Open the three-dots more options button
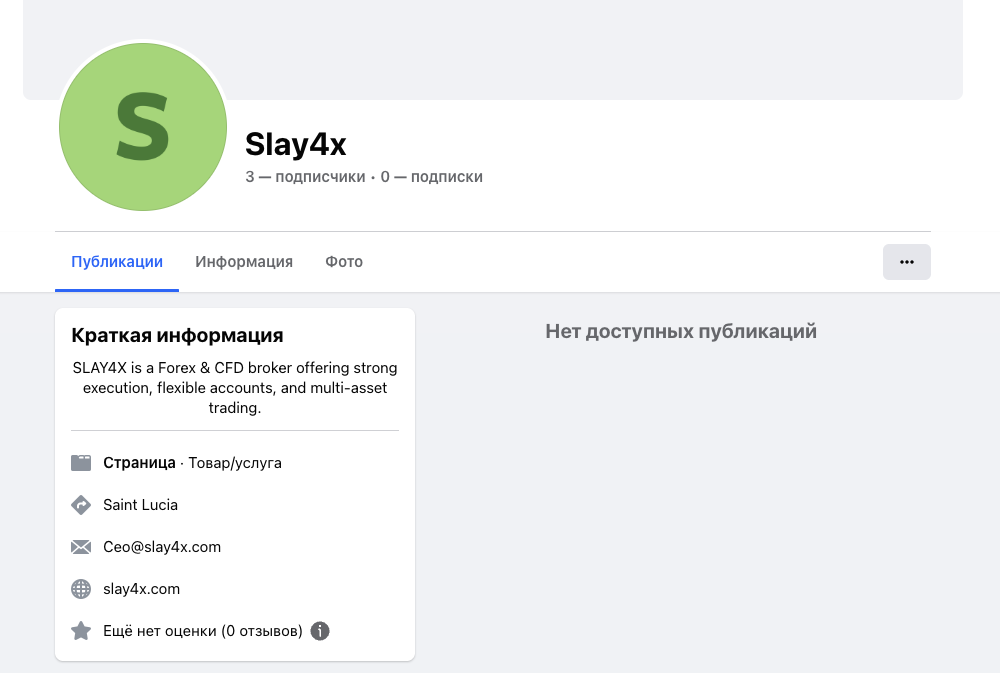 pyautogui.click(x=906, y=262)
